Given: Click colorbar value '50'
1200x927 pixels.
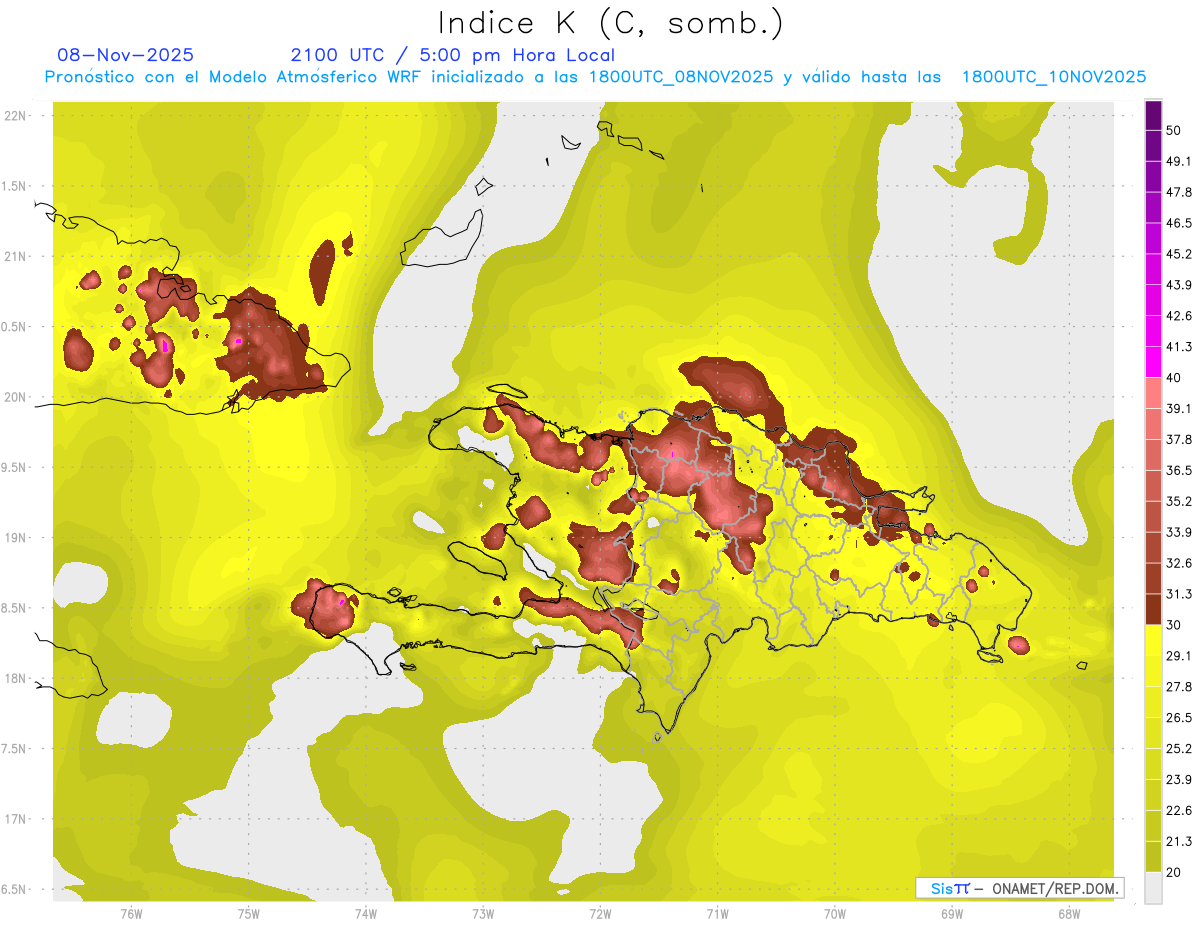Looking at the screenshot, I should [x=1175, y=130].
